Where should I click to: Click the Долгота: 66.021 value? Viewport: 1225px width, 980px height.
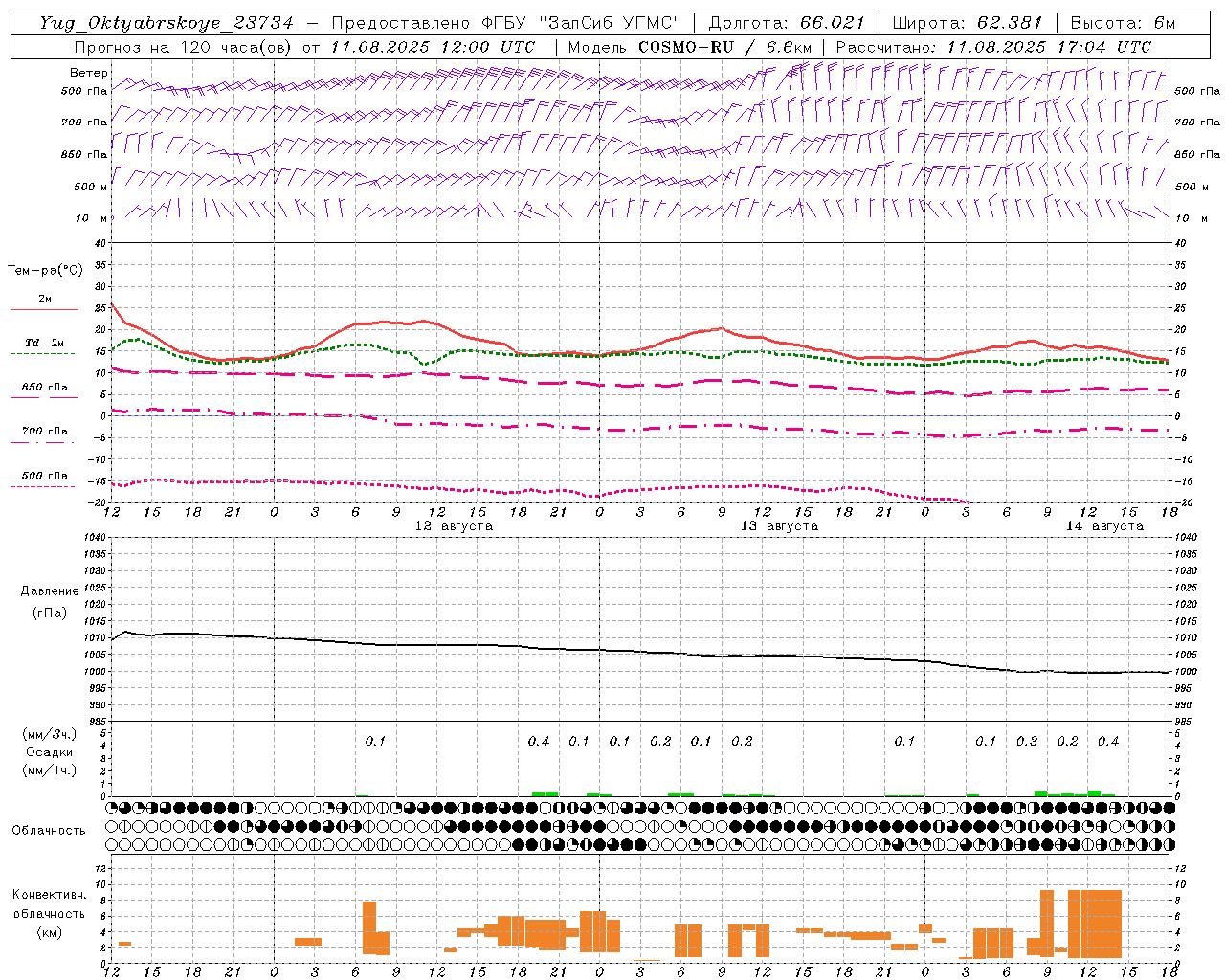click(x=787, y=23)
